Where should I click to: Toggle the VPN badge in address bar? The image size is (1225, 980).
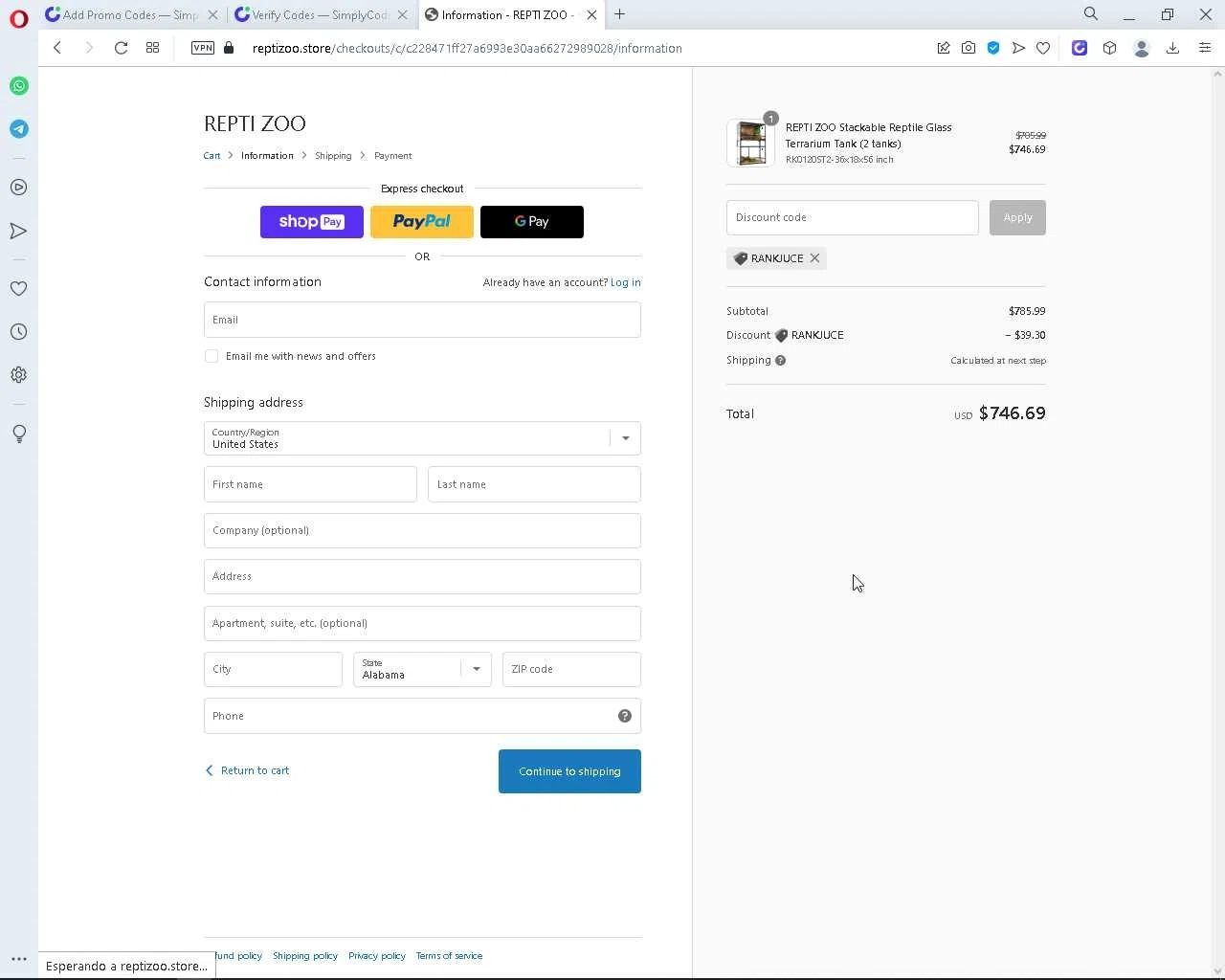click(203, 48)
